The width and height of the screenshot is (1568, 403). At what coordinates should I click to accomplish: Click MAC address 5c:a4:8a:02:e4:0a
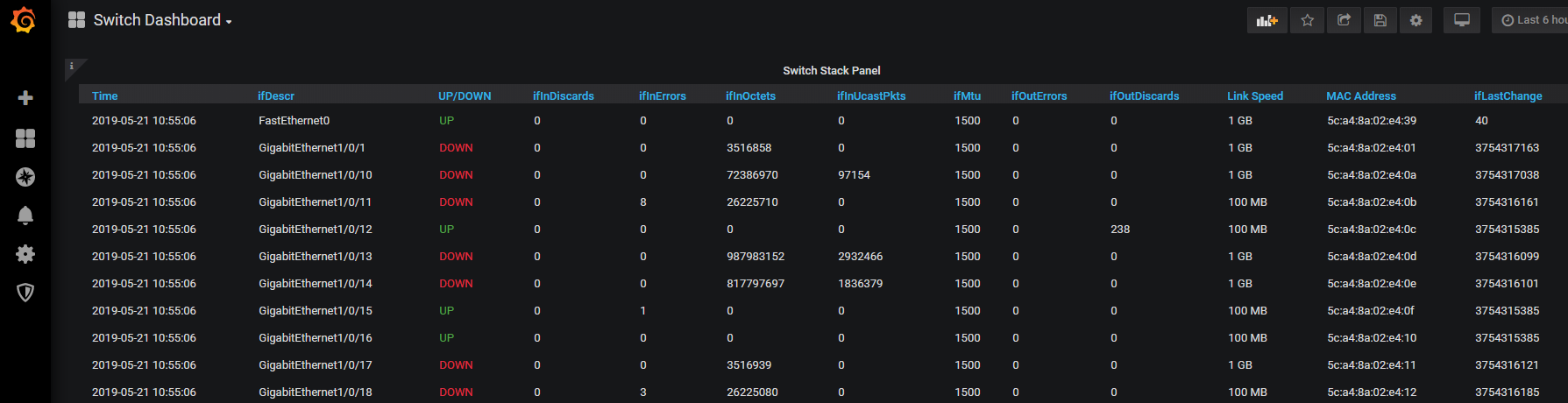pyautogui.click(x=1372, y=175)
